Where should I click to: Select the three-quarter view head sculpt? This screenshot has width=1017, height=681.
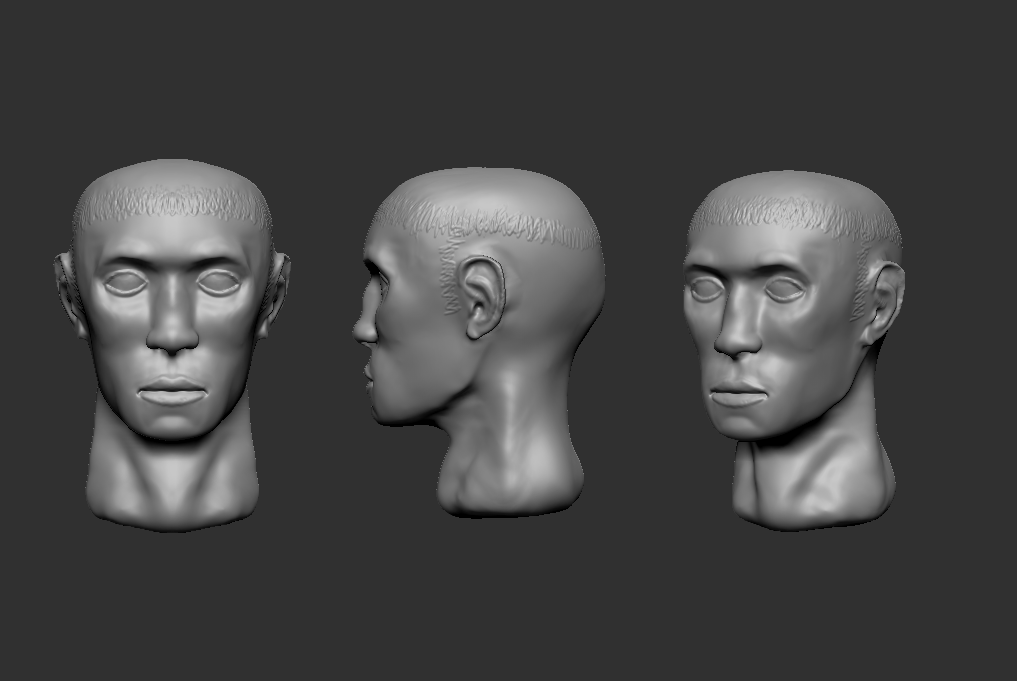point(793,350)
